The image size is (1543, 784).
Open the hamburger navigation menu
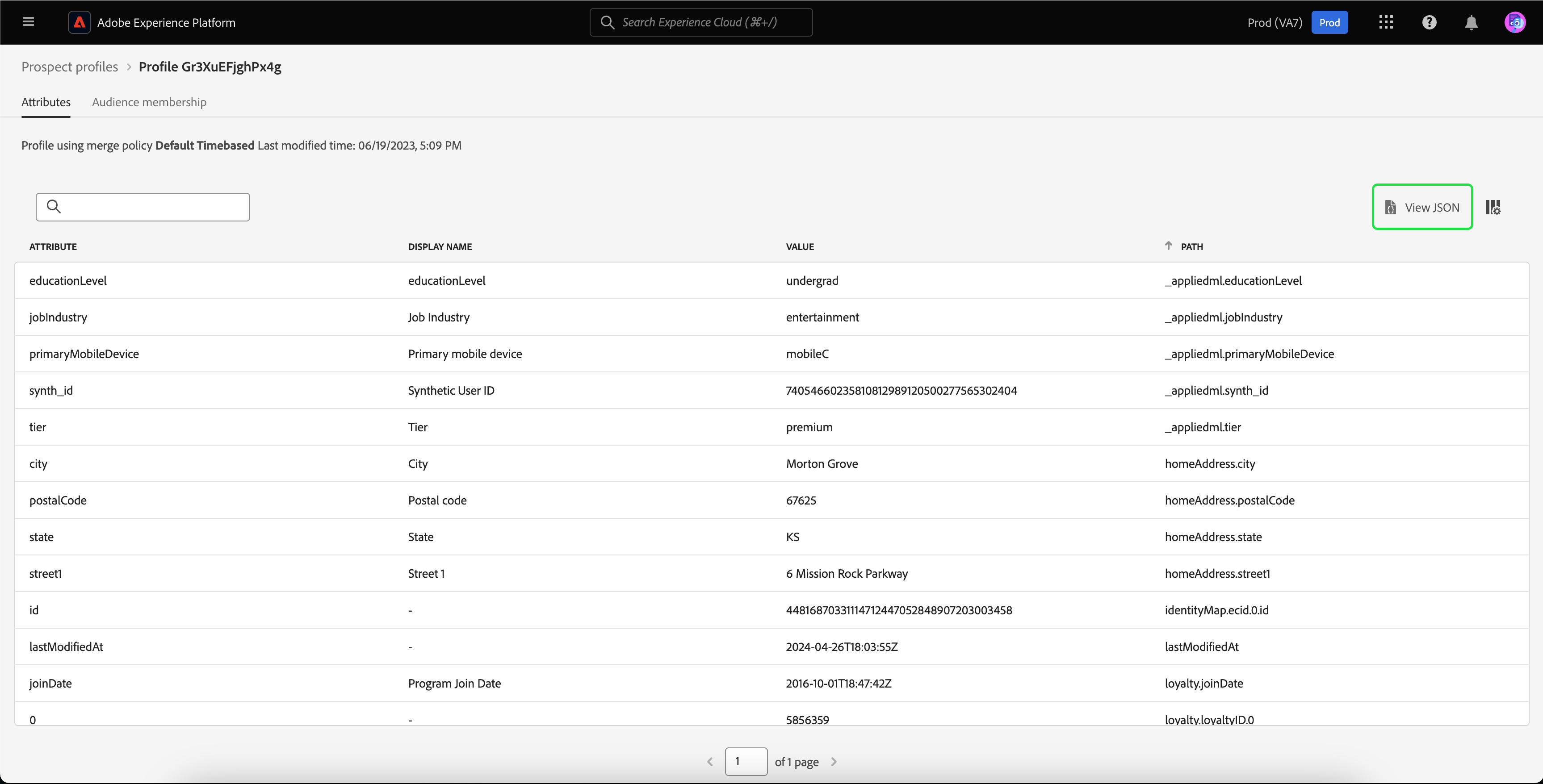(28, 22)
